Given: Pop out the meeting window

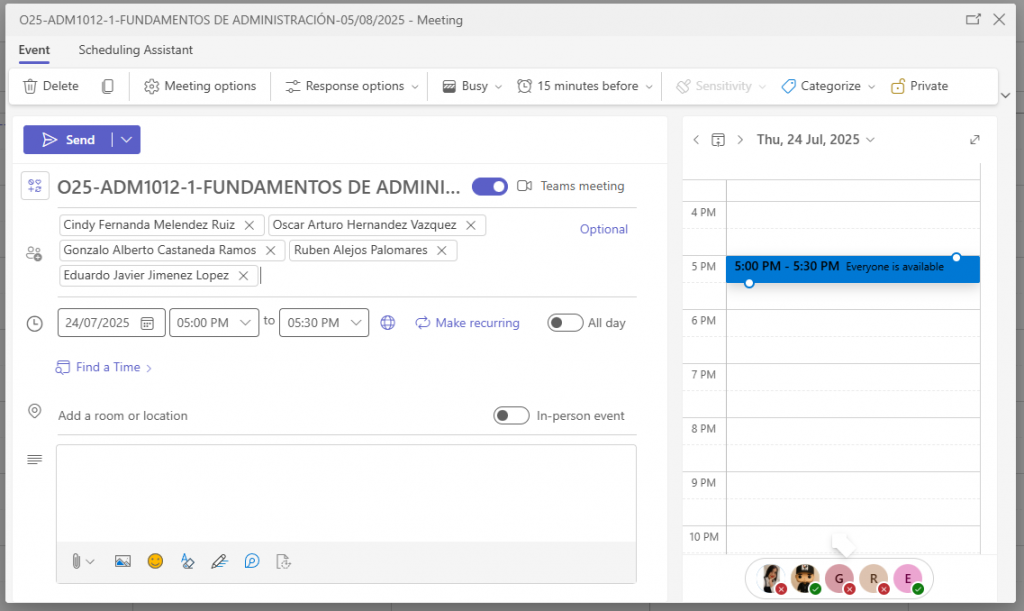Looking at the screenshot, I should (973, 20).
